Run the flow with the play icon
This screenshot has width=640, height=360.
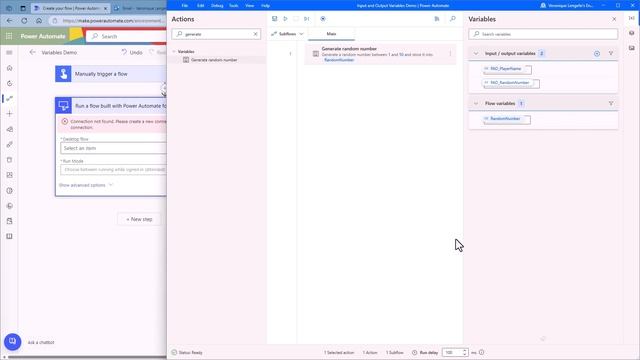click(x=285, y=19)
